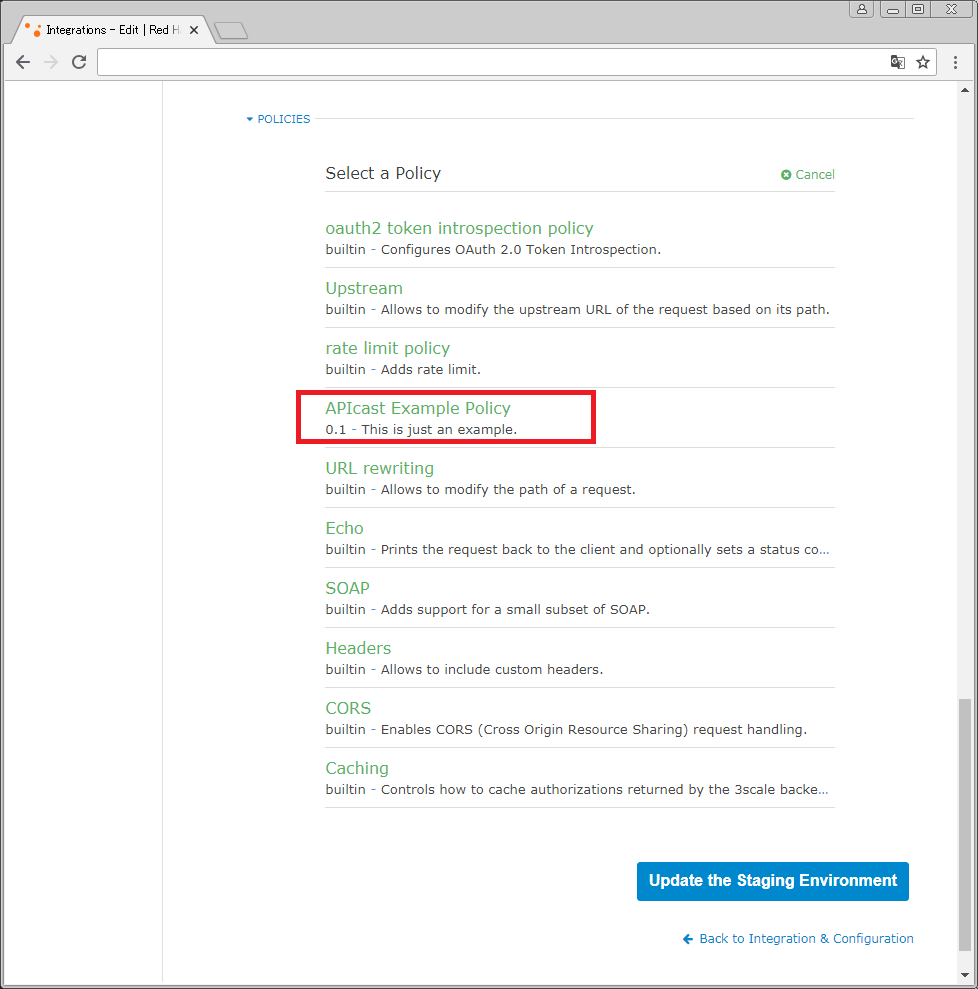Click page scrollbar thumb
Viewport: 978px width, 989px height.
(x=965, y=824)
